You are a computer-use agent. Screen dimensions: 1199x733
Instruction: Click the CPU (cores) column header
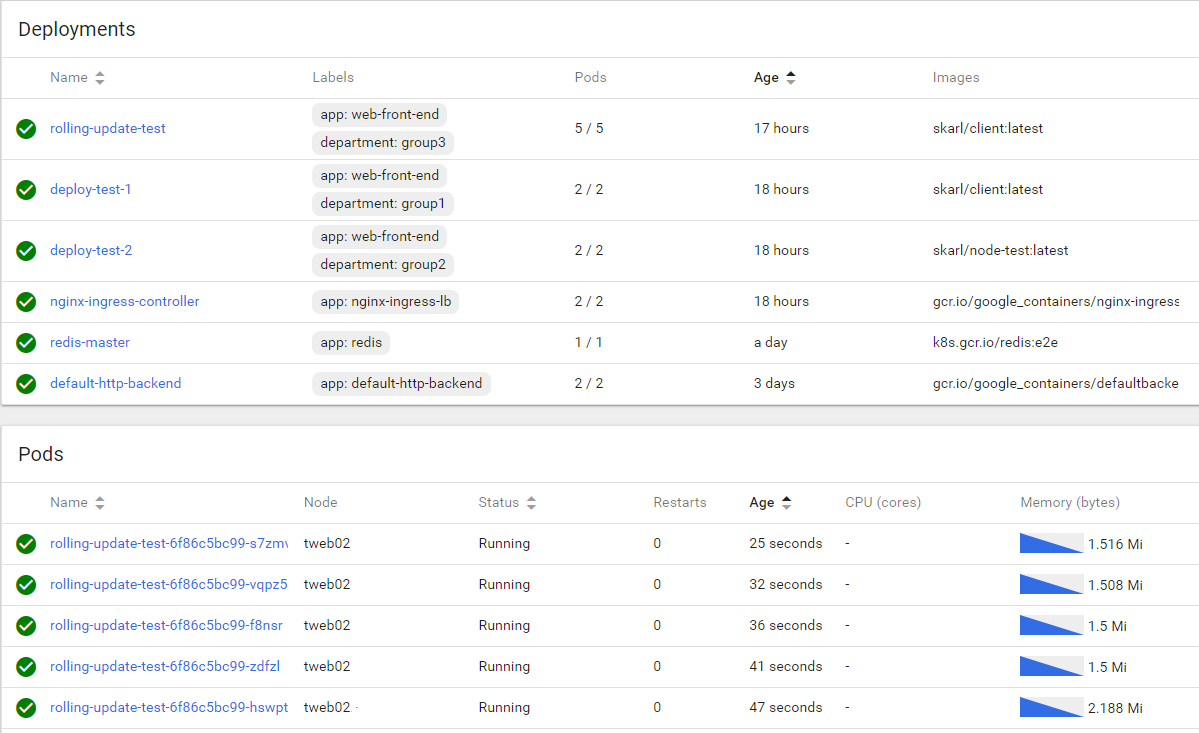(x=883, y=502)
